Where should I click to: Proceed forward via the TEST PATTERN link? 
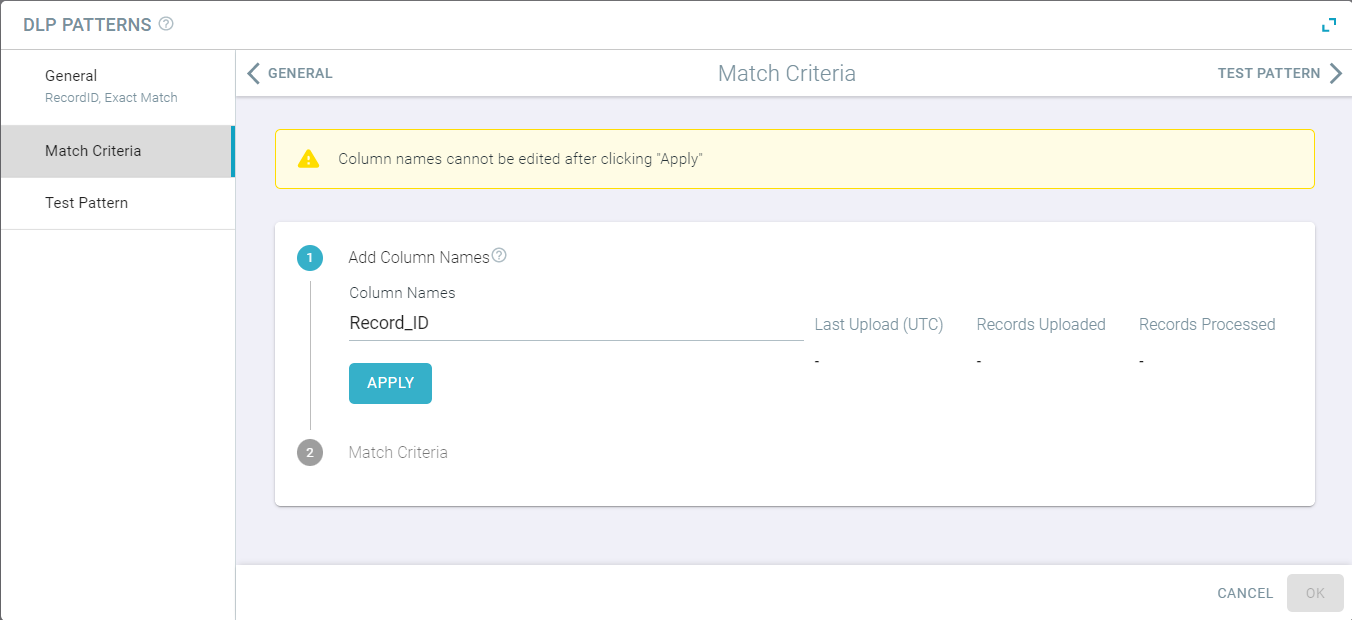(1271, 72)
